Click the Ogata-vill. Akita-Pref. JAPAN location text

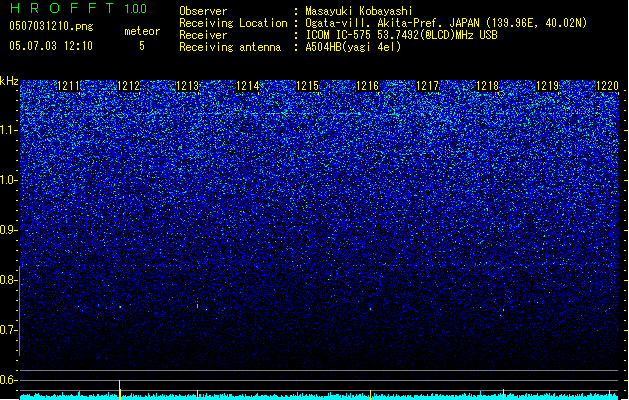(446, 23)
